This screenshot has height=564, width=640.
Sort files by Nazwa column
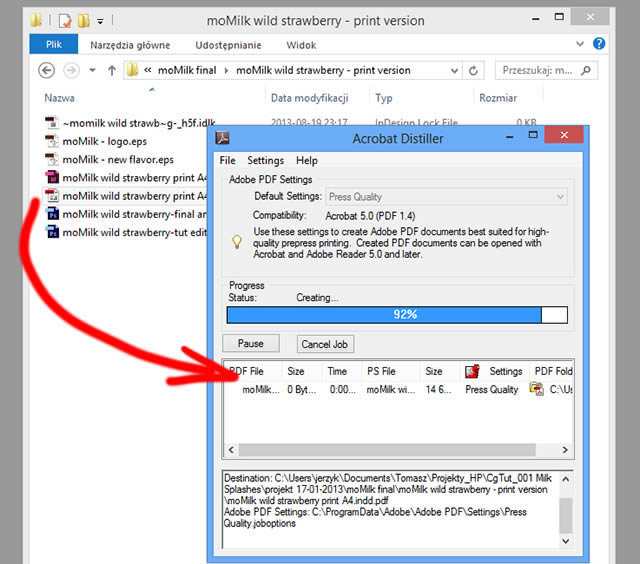pos(60,98)
